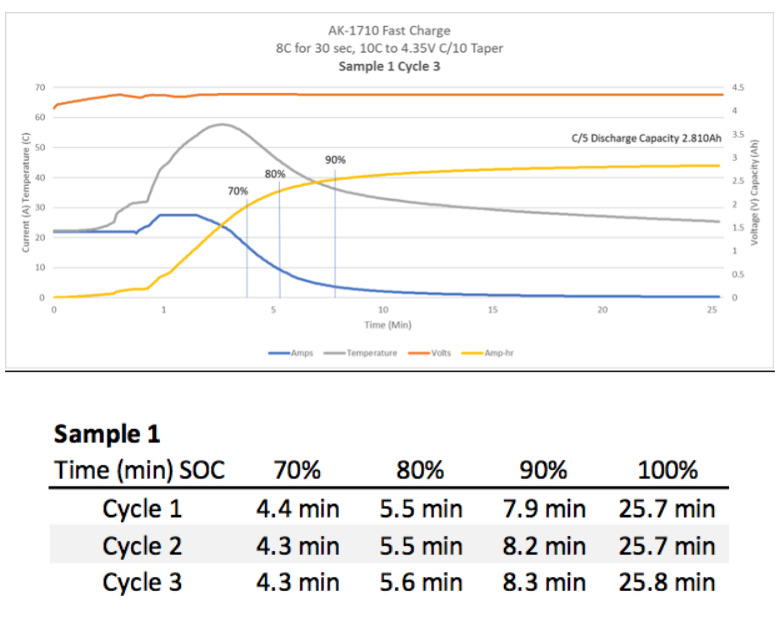The height and width of the screenshot is (617, 778).
Task: Click the Time (min) SOC header cell
Action: point(139,470)
